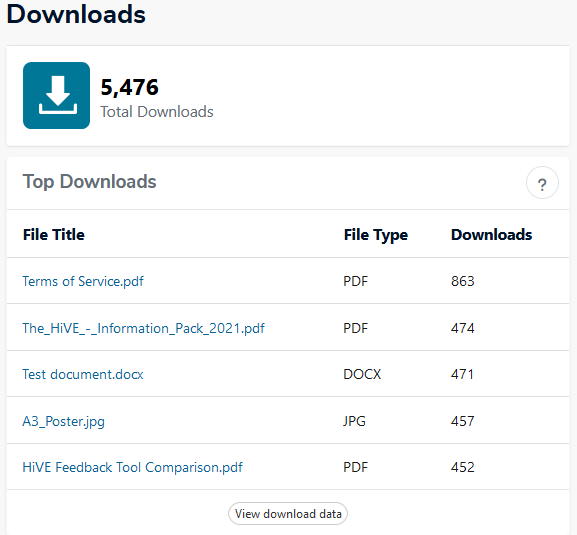The height and width of the screenshot is (535, 577).
Task: Click the JPG file type cell
Action: point(354,421)
